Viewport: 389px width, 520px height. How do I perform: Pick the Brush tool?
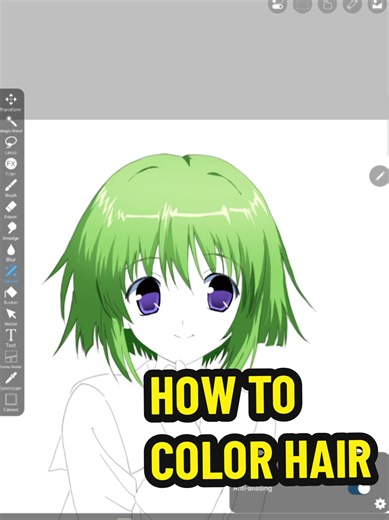11,188
